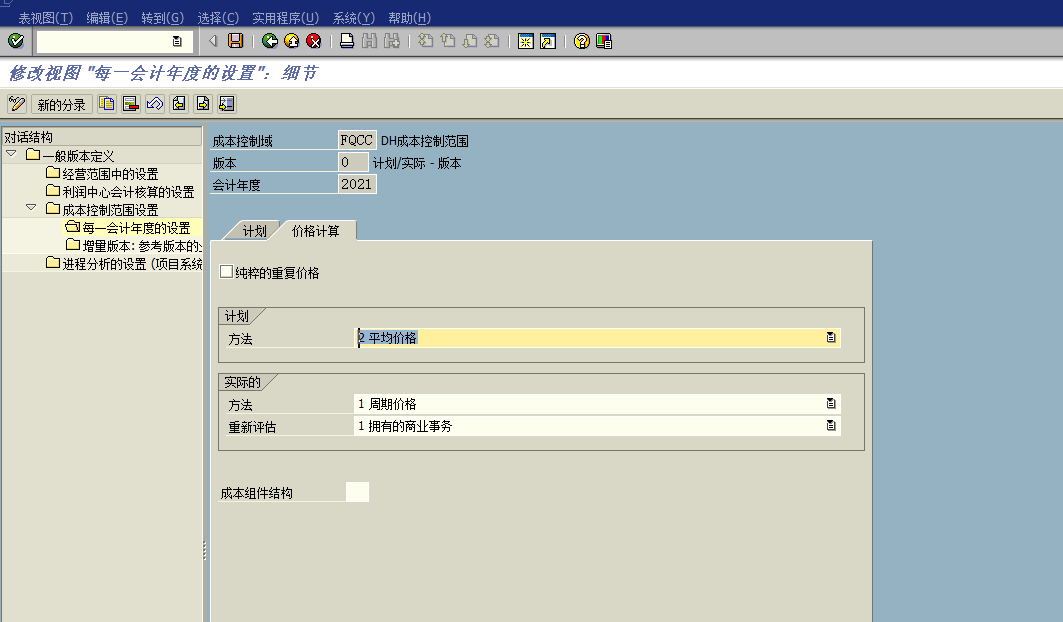Open the command field history dropdown
The width and height of the screenshot is (1063, 622).
177,41
